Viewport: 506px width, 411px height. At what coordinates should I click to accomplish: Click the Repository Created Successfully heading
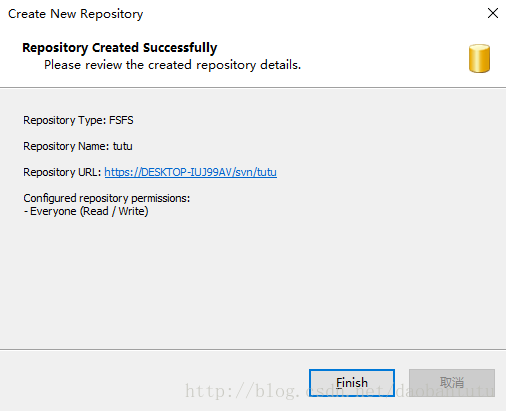(x=120, y=48)
